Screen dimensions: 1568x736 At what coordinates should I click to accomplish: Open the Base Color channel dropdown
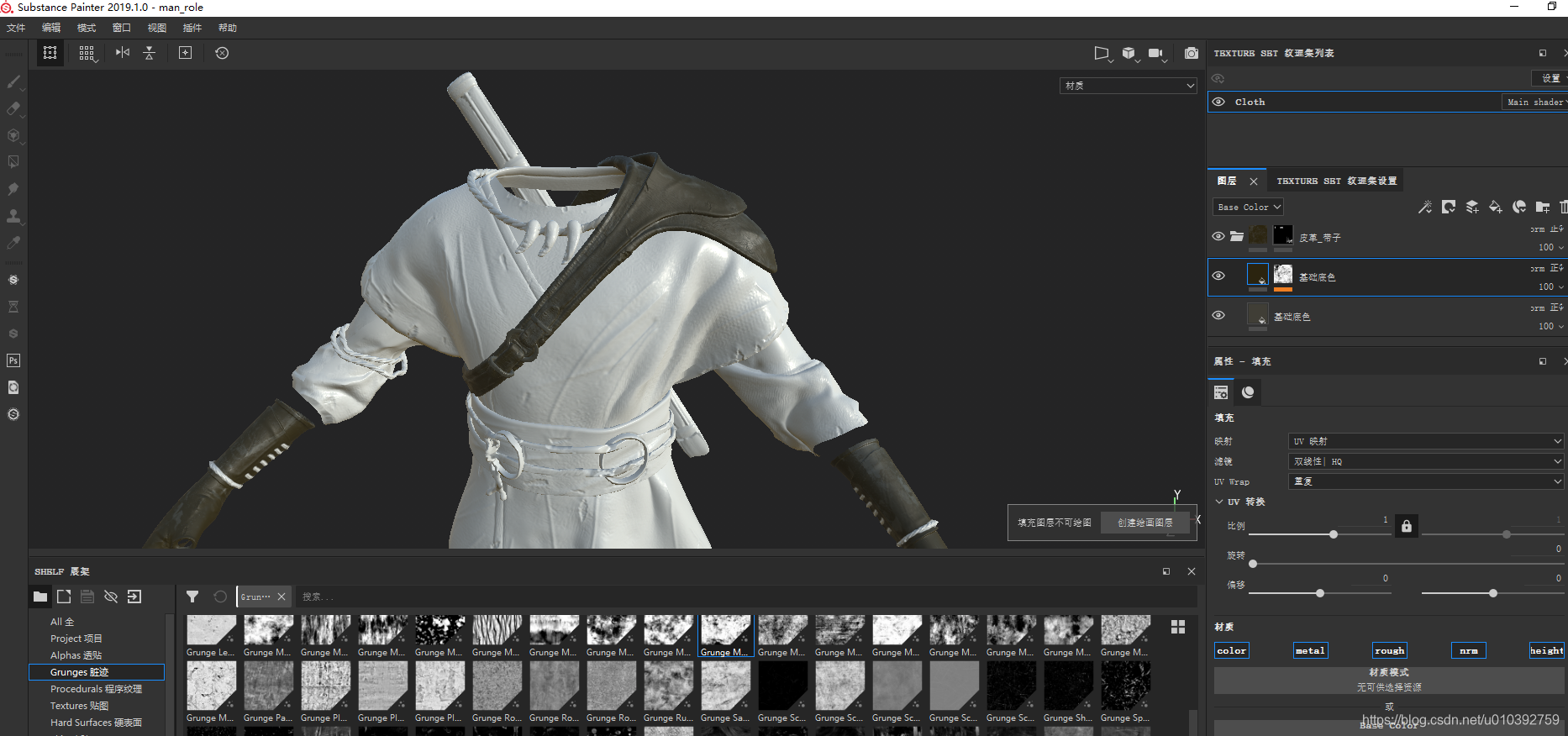coord(1248,207)
